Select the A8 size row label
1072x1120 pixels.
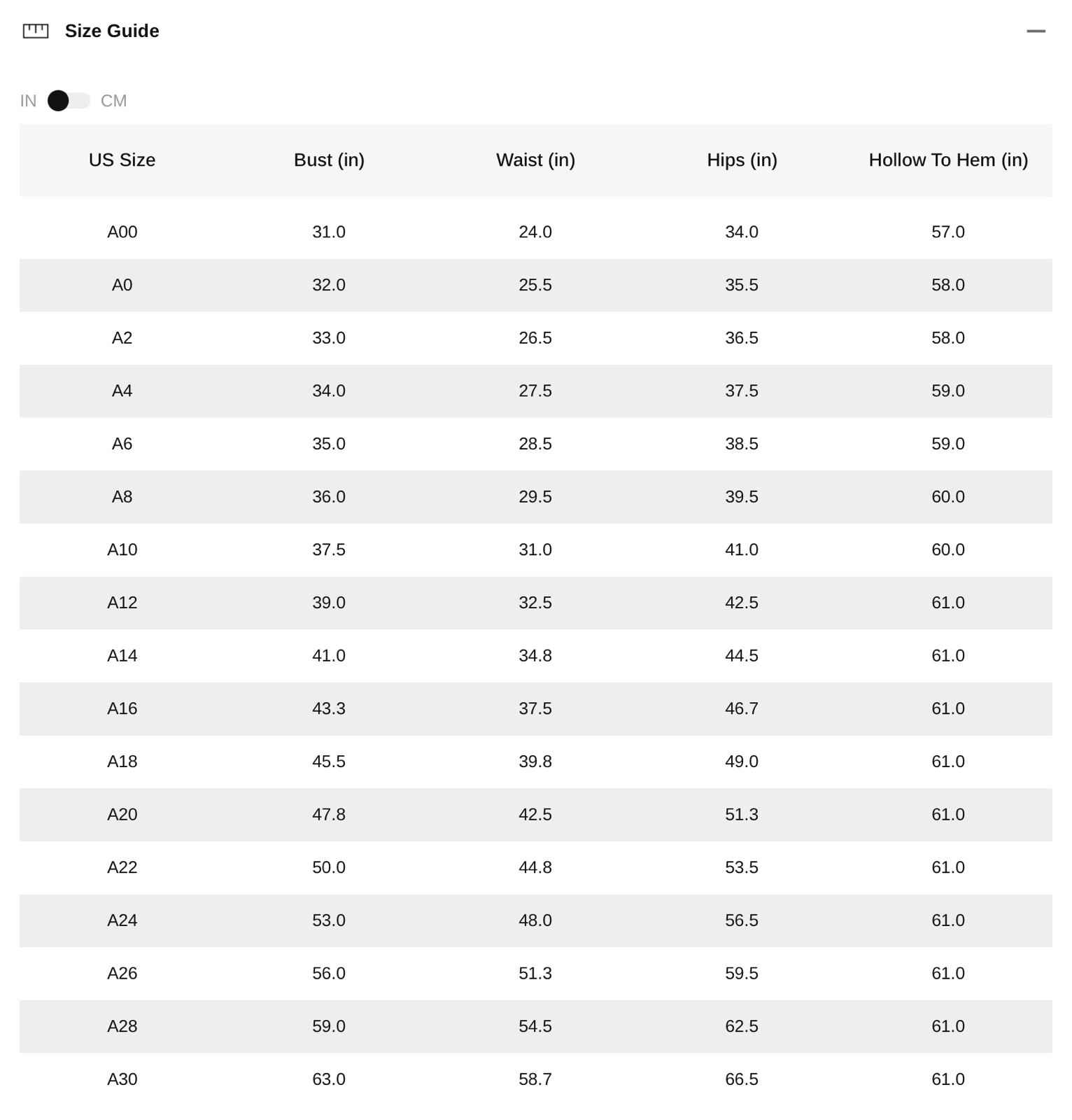[x=122, y=497]
